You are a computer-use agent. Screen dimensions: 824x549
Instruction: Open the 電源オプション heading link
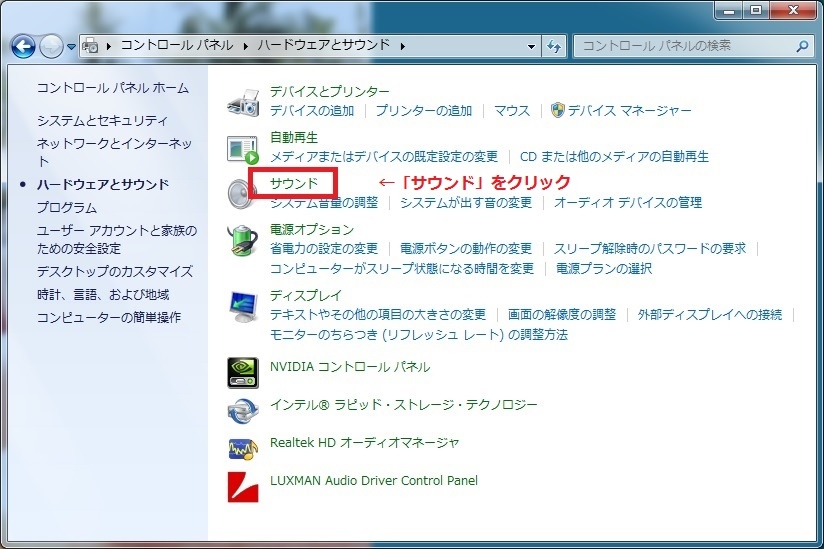(312, 230)
